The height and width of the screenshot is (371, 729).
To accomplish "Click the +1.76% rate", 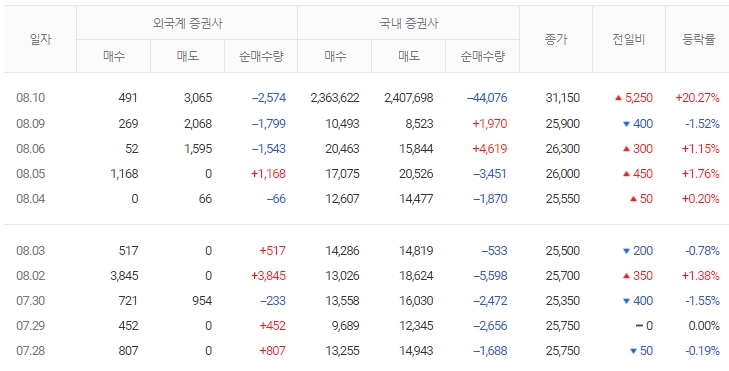I will 701,174.
